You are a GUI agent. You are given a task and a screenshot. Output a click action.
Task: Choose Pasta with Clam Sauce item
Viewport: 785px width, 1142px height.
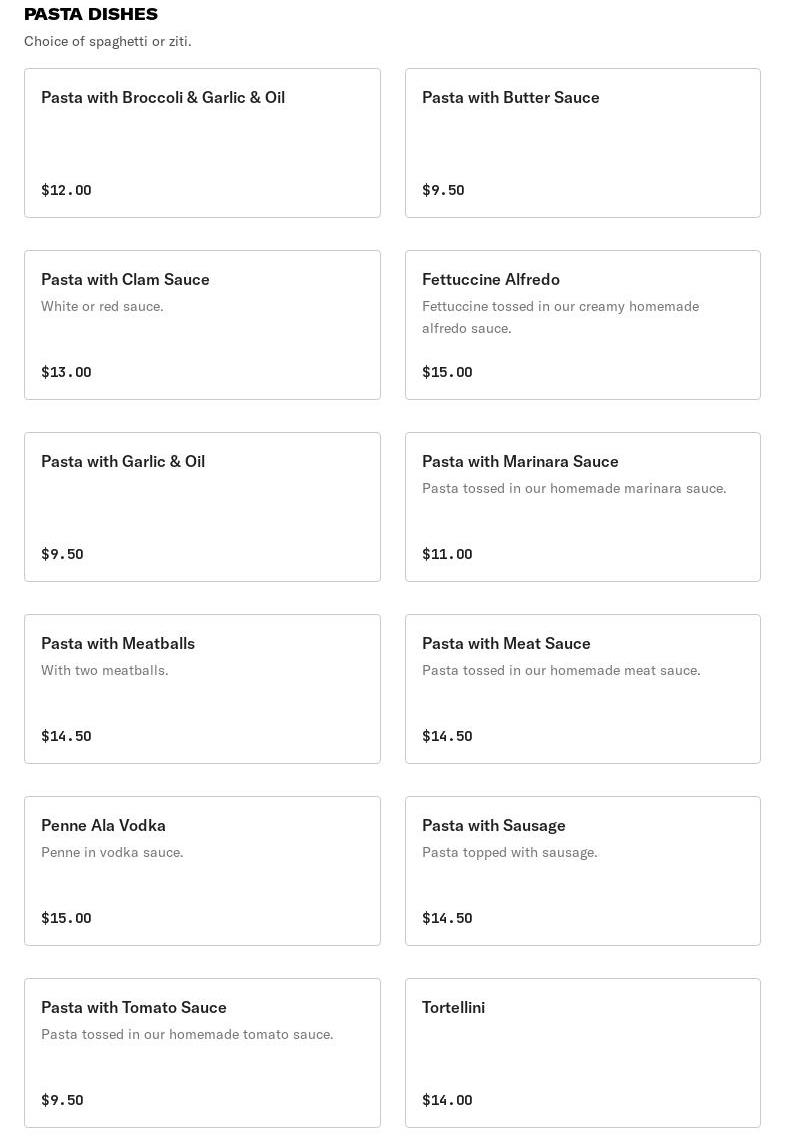pos(202,325)
